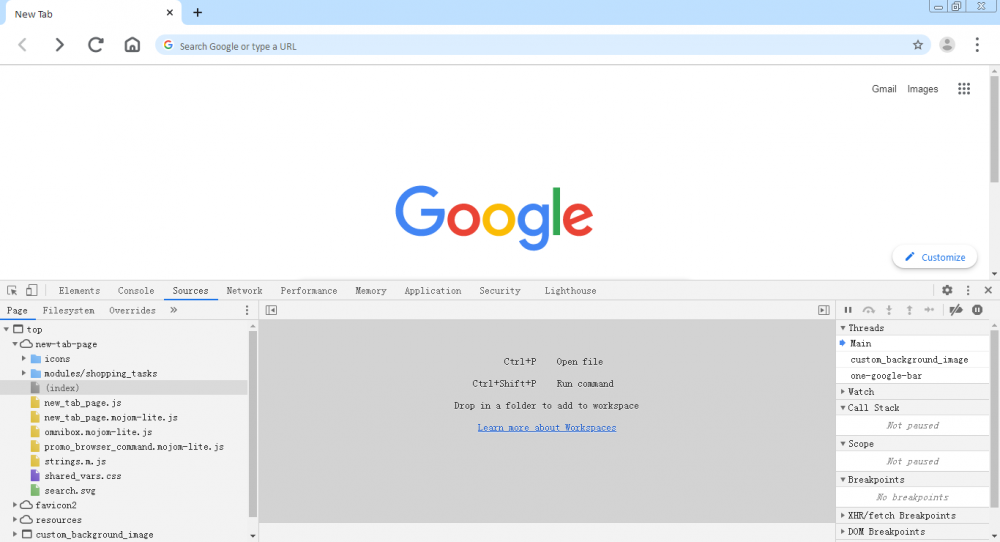Reload the page
Image resolution: width=1000 pixels, height=542 pixels.
tap(96, 45)
